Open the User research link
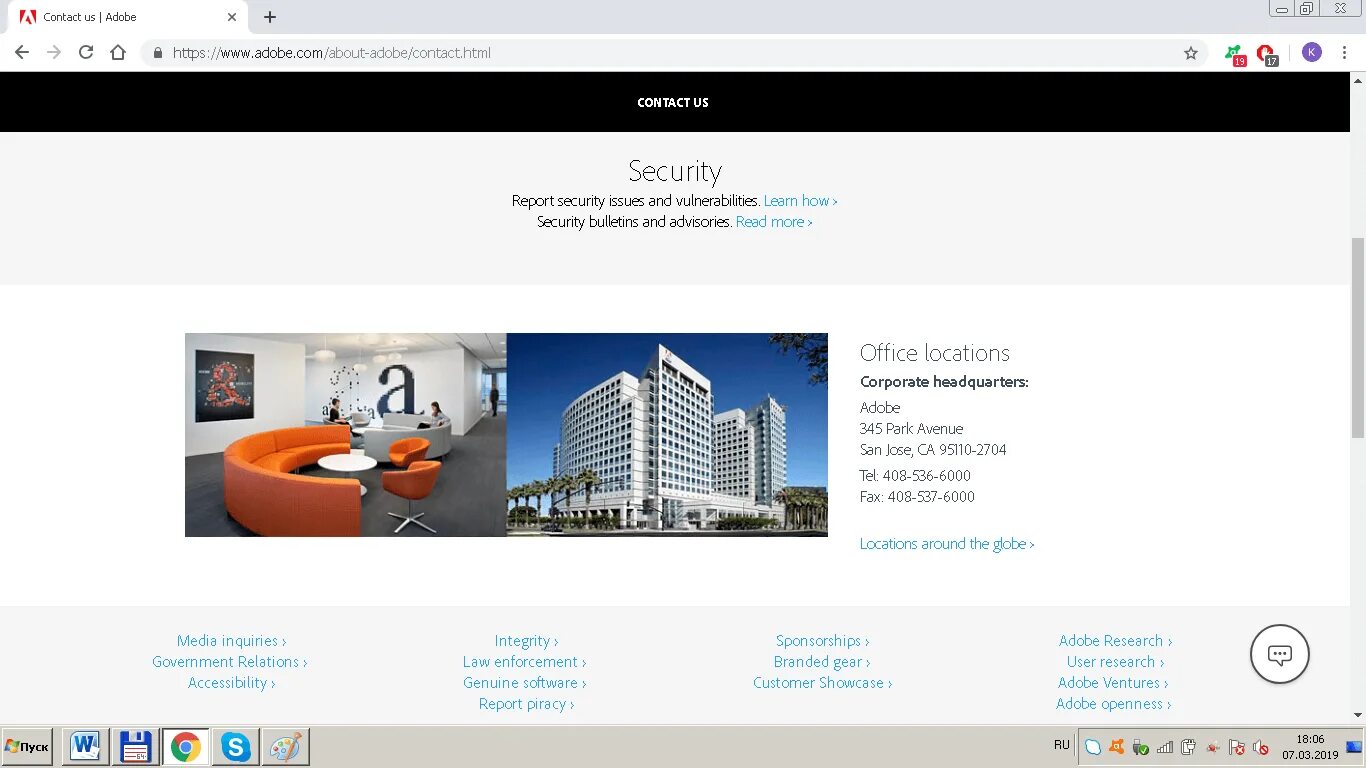Viewport: 1366px width, 768px height. [1115, 662]
